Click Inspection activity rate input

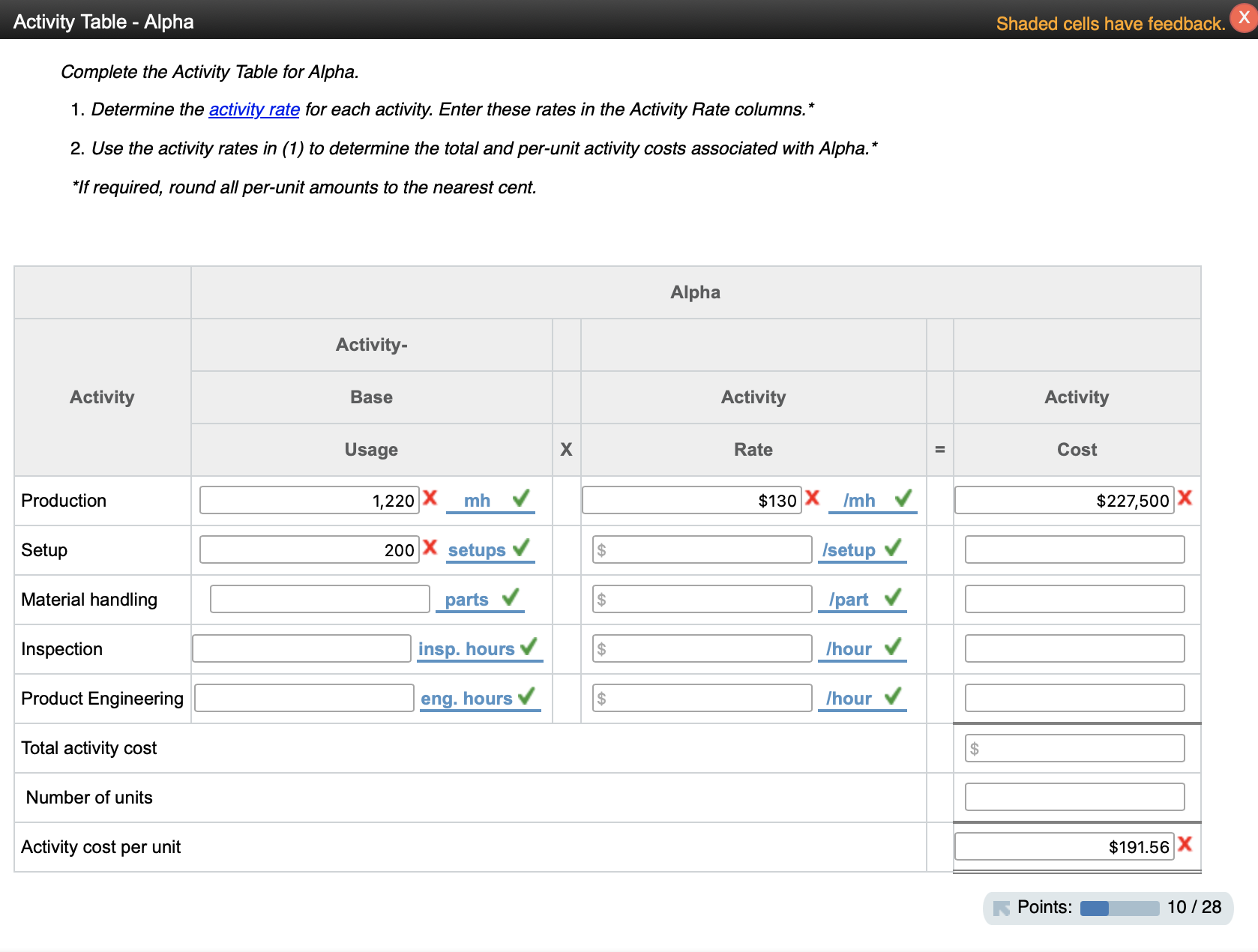702,648
